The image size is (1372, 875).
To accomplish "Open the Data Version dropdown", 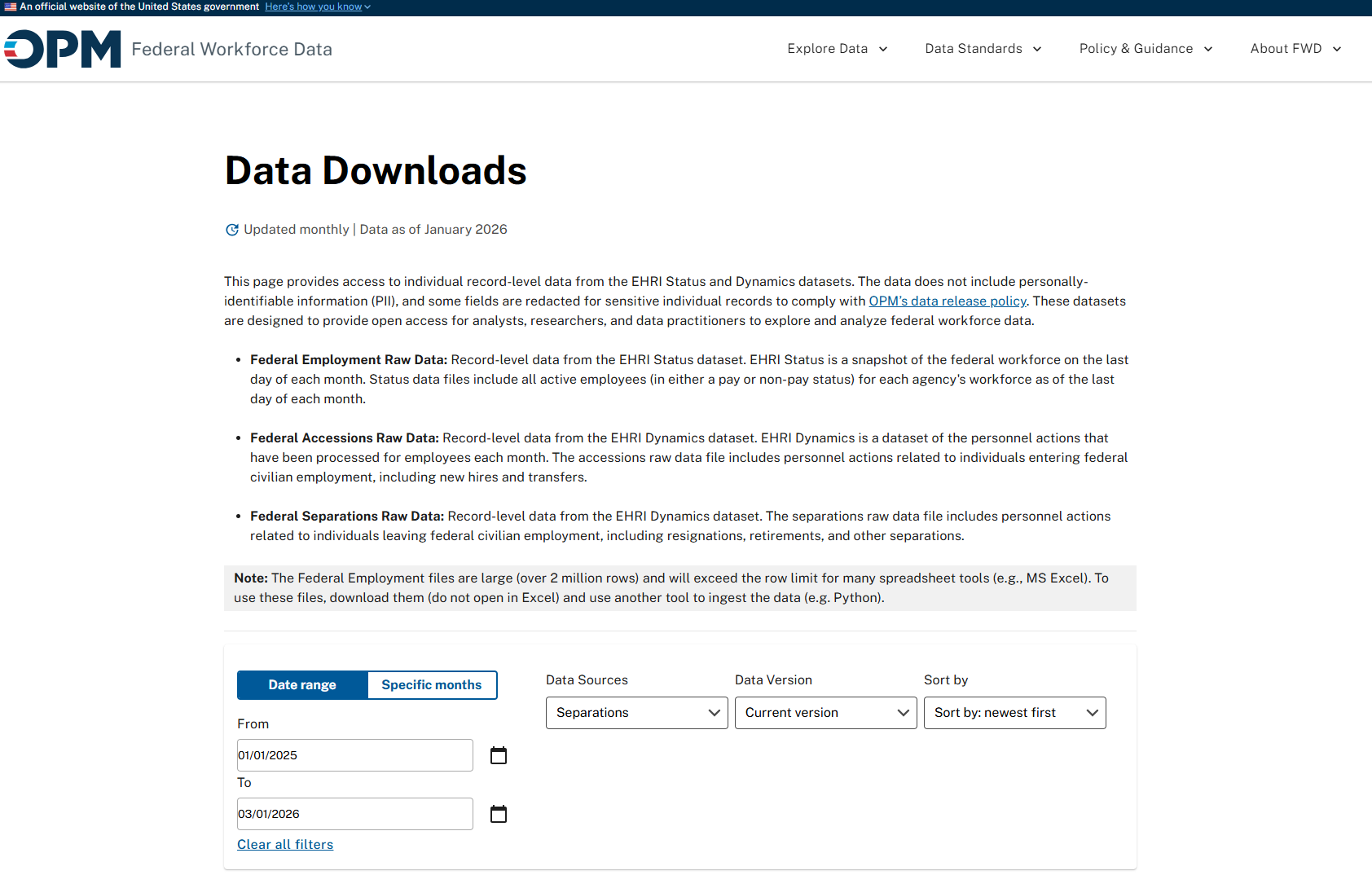I will pyautogui.click(x=825, y=712).
